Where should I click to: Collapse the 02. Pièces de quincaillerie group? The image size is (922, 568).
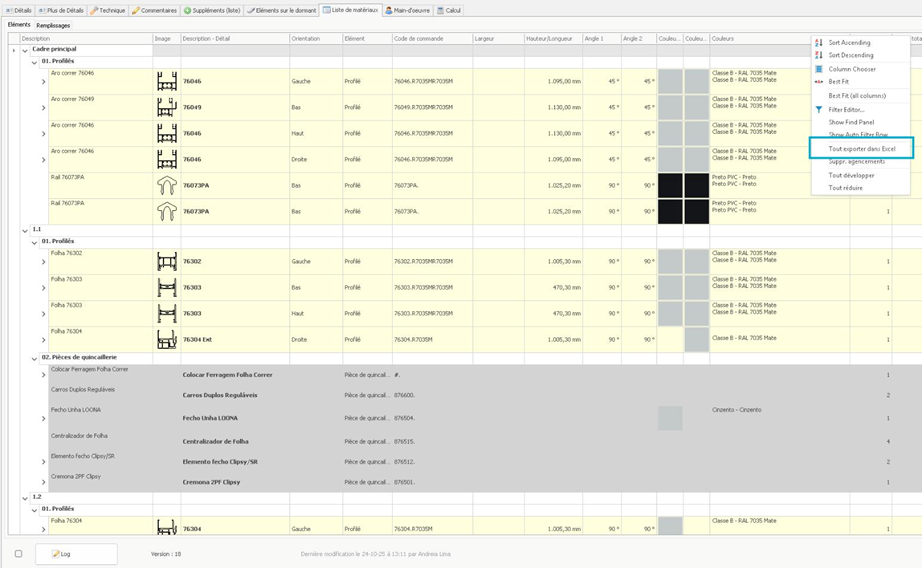click(x=34, y=358)
